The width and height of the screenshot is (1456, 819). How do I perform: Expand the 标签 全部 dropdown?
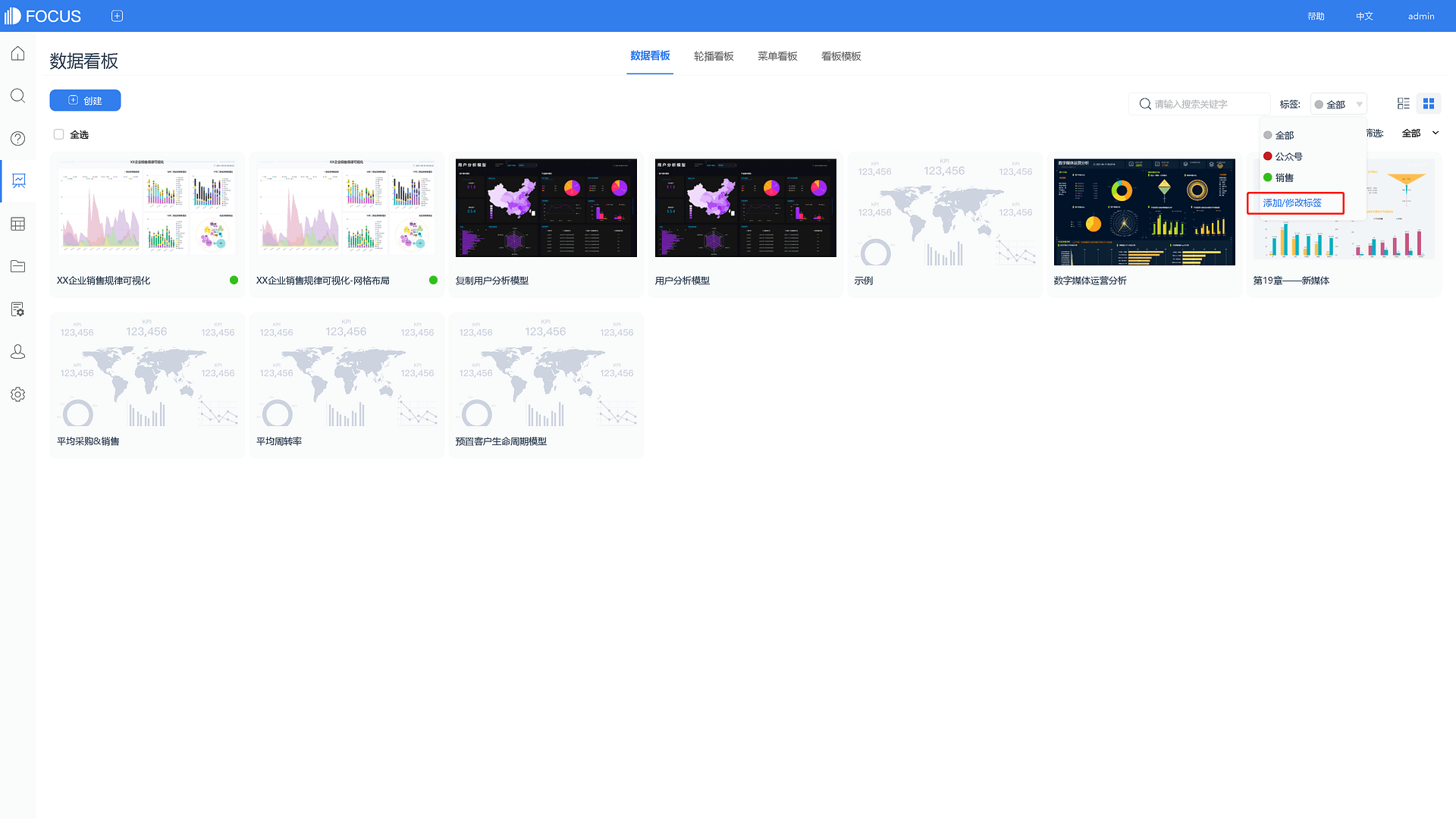click(1338, 104)
